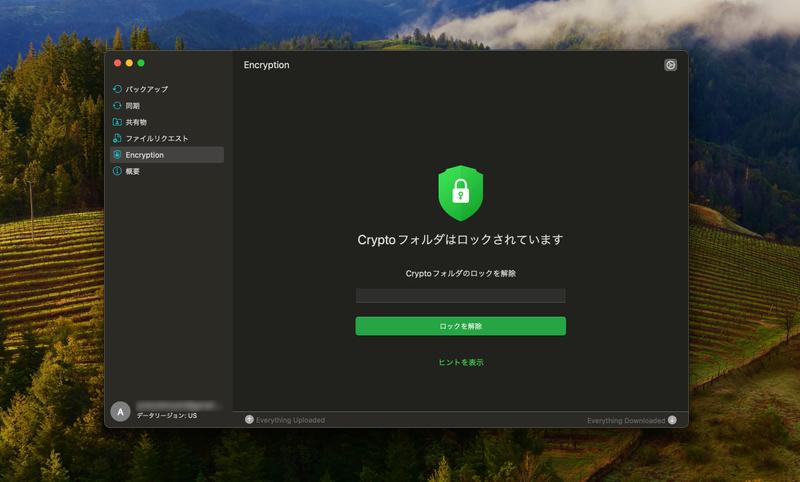800x482 pixels.
Task: Click the 概要 info icon
Action: (x=117, y=171)
